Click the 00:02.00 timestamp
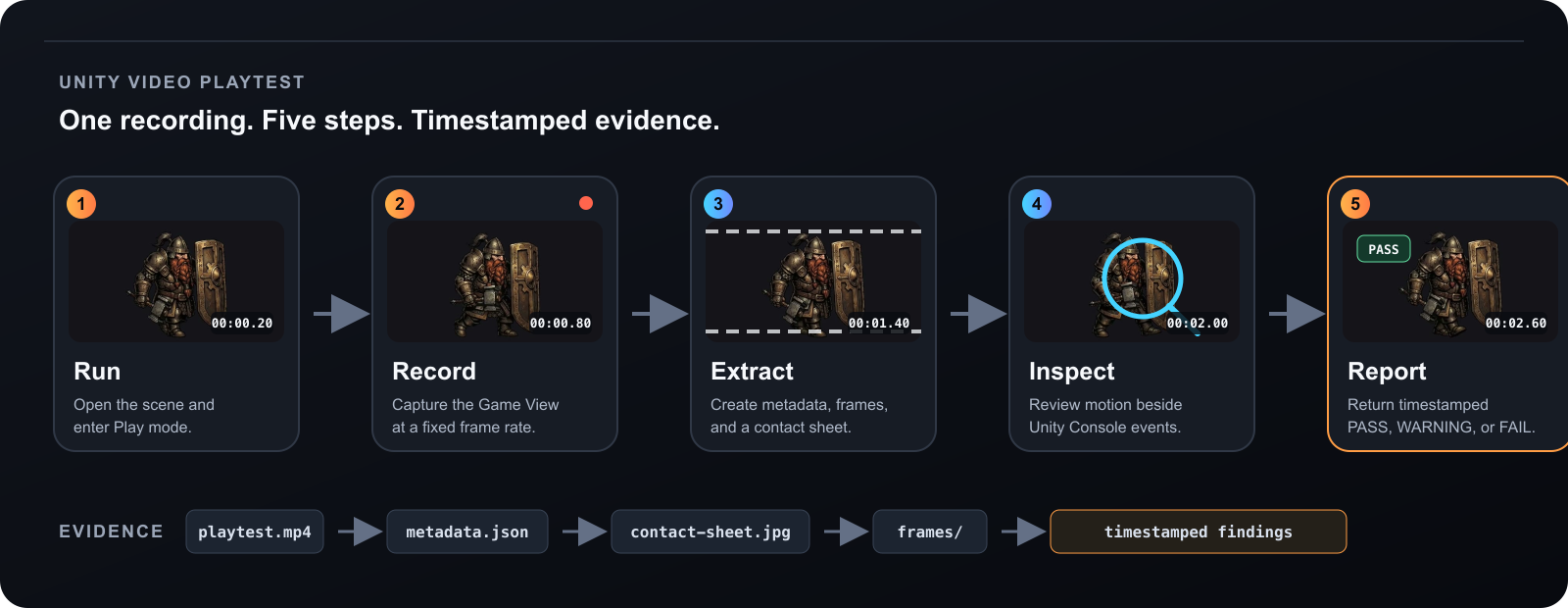Screen dimensions: 1568x608 pos(1198,323)
